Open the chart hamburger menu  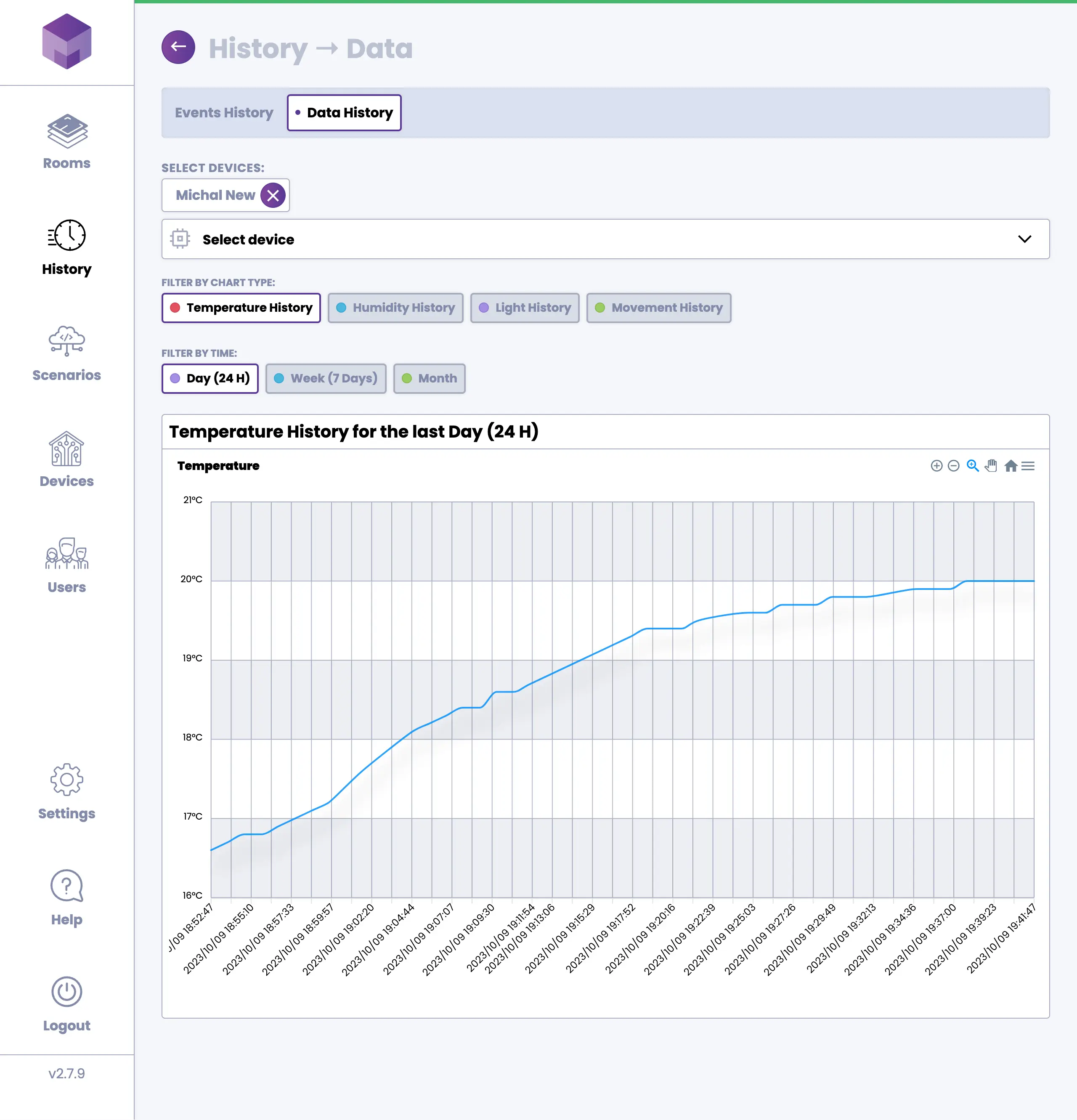1028,466
